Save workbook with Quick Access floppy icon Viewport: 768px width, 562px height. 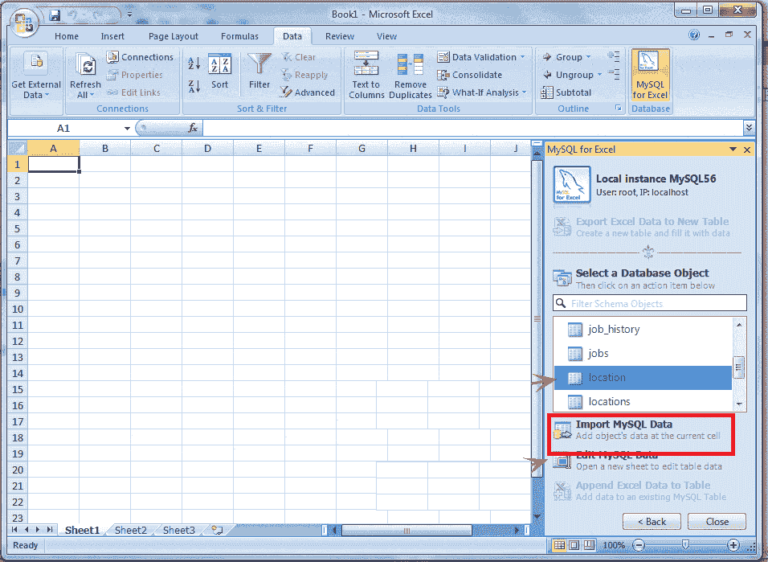pos(54,15)
